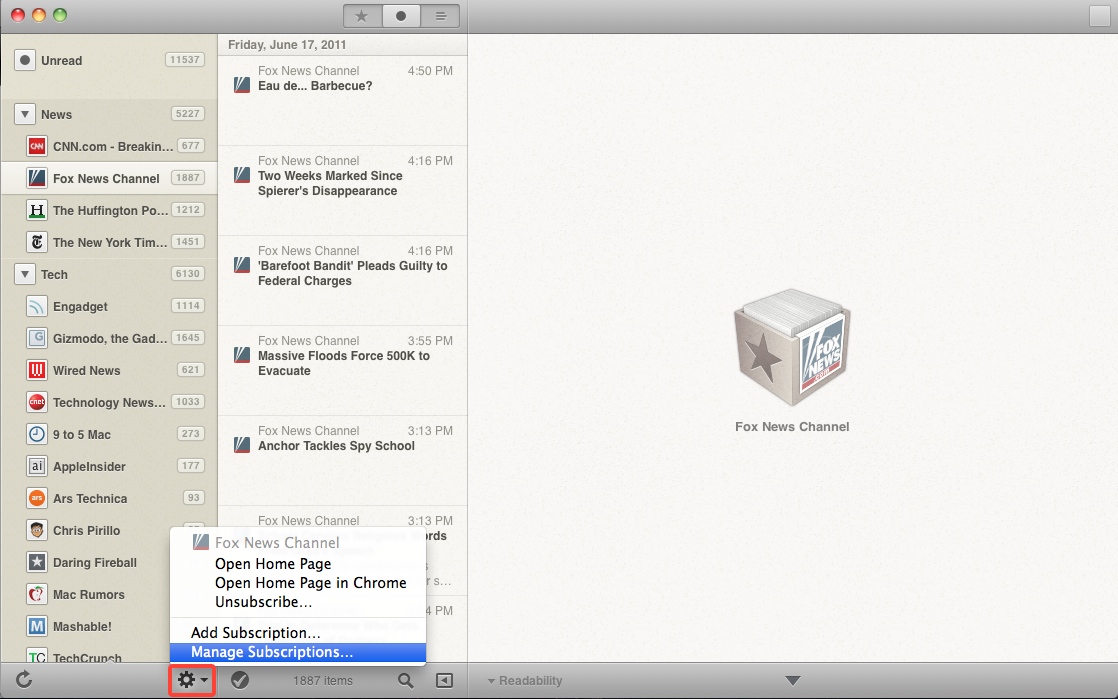
Task: Open the gear actions menu
Action: (192, 680)
